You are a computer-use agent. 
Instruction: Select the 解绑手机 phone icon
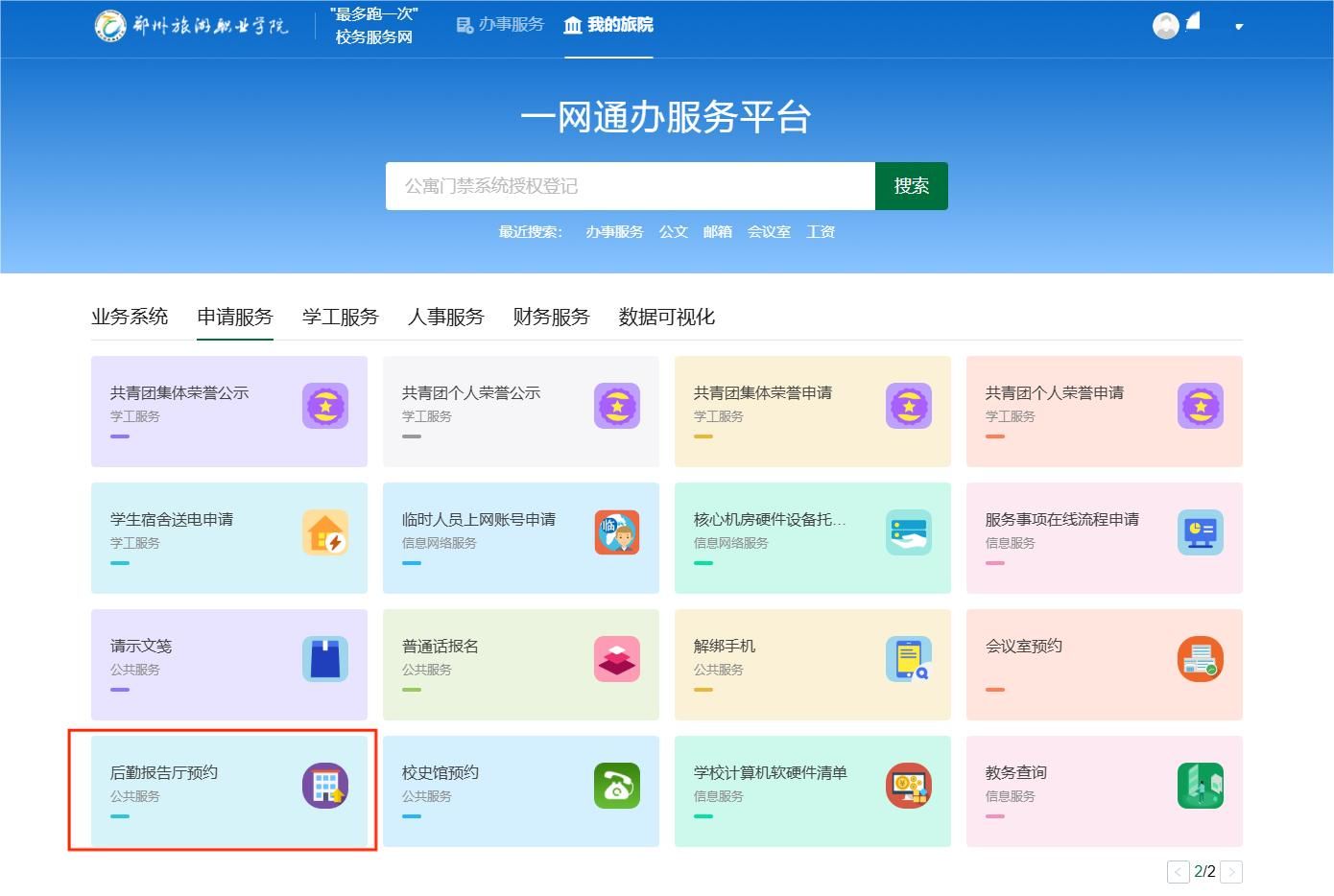click(908, 659)
